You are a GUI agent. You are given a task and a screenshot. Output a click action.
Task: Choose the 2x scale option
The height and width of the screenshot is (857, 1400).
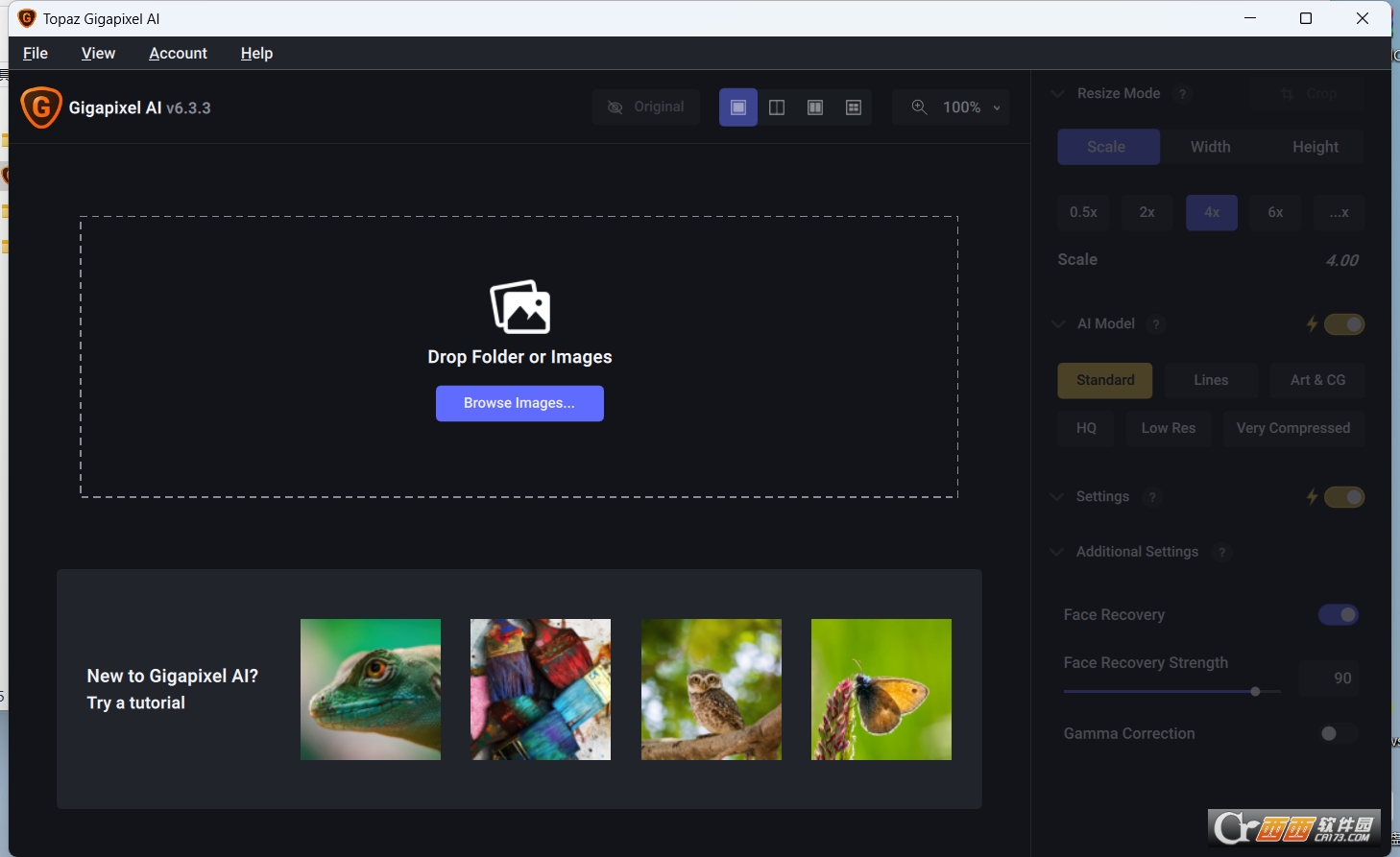pos(1147,212)
